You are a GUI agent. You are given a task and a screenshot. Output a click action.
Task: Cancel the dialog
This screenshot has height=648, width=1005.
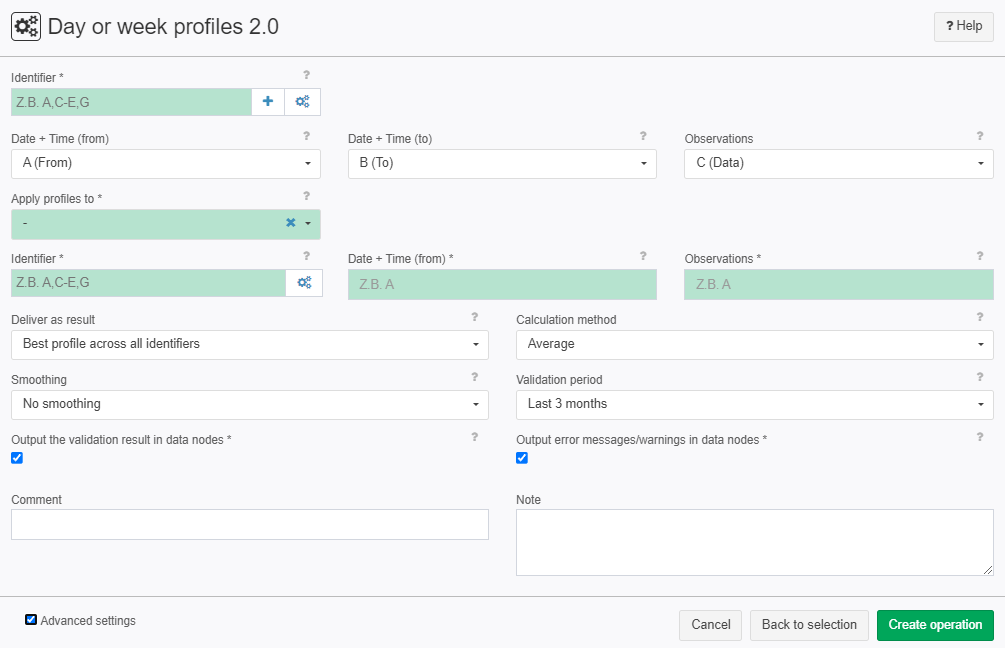(x=710, y=625)
